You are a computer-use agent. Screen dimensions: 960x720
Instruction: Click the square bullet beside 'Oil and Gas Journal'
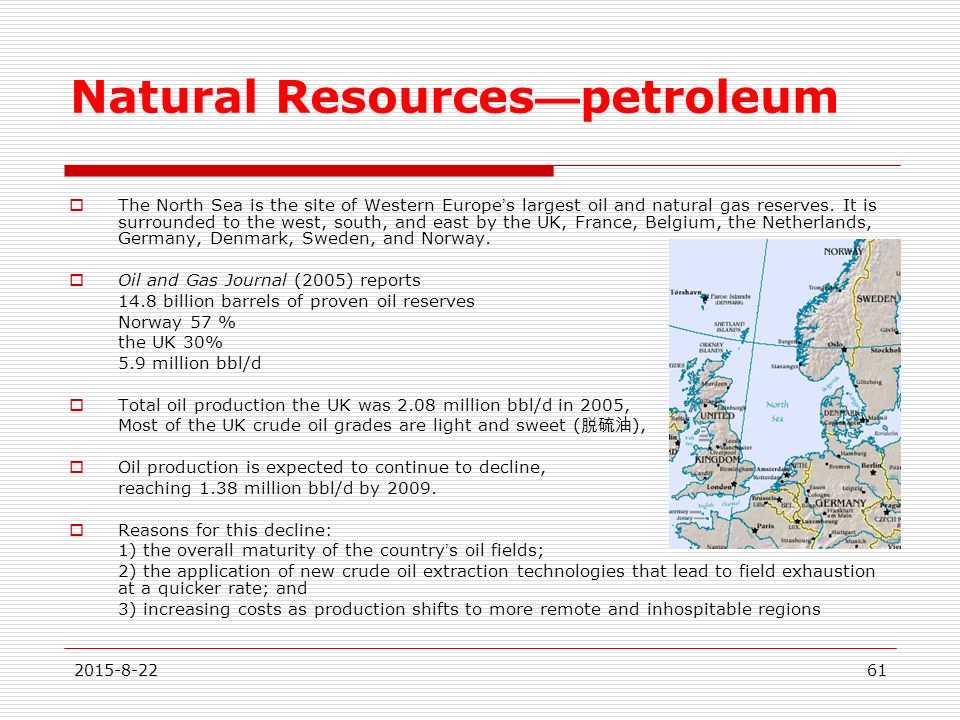[x=77, y=280]
